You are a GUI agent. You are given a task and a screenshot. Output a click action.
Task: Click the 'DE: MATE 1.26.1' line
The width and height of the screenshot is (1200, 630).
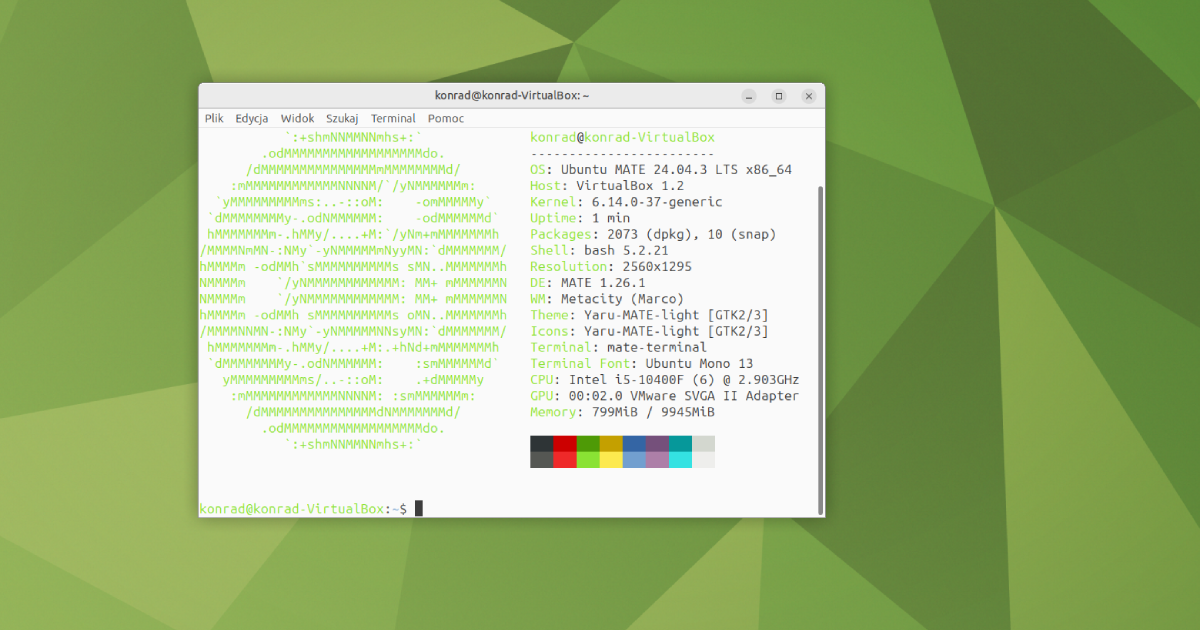coord(588,282)
